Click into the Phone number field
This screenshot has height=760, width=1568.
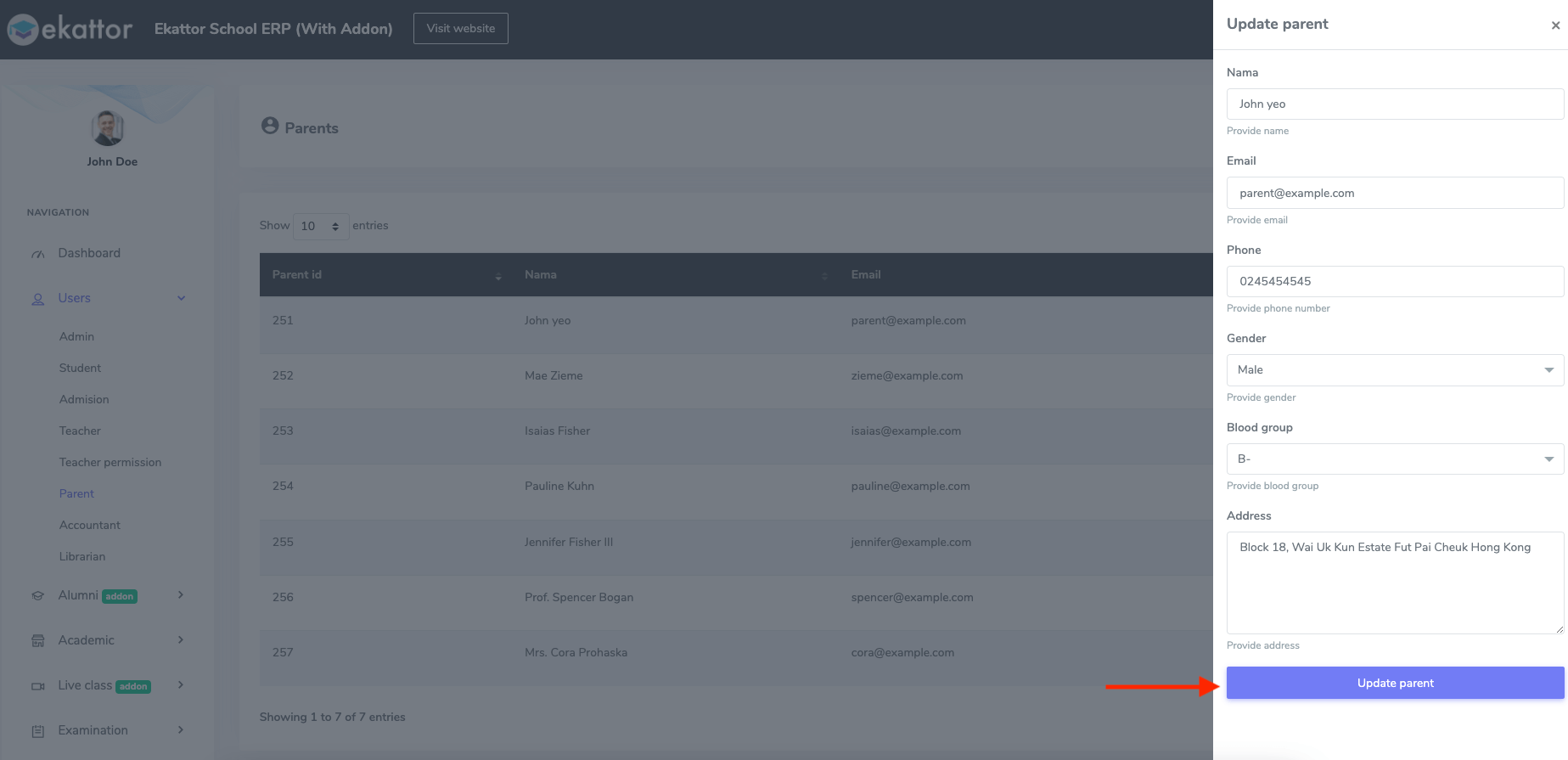click(x=1394, y=282)
